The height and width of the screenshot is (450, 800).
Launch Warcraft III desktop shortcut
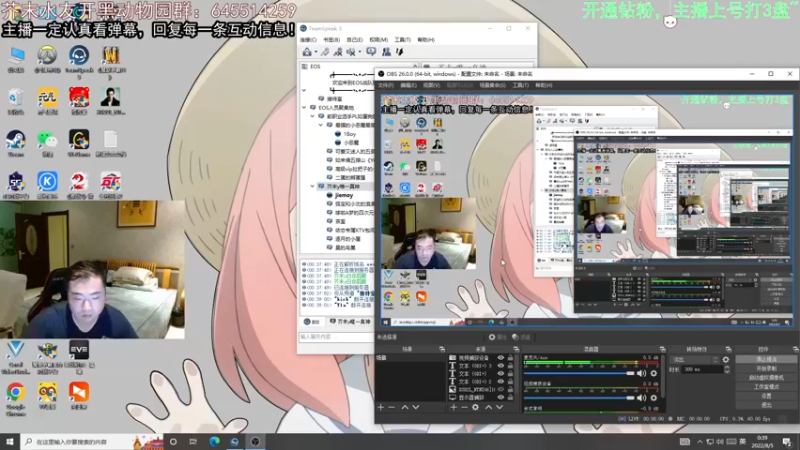coord(111,61)
